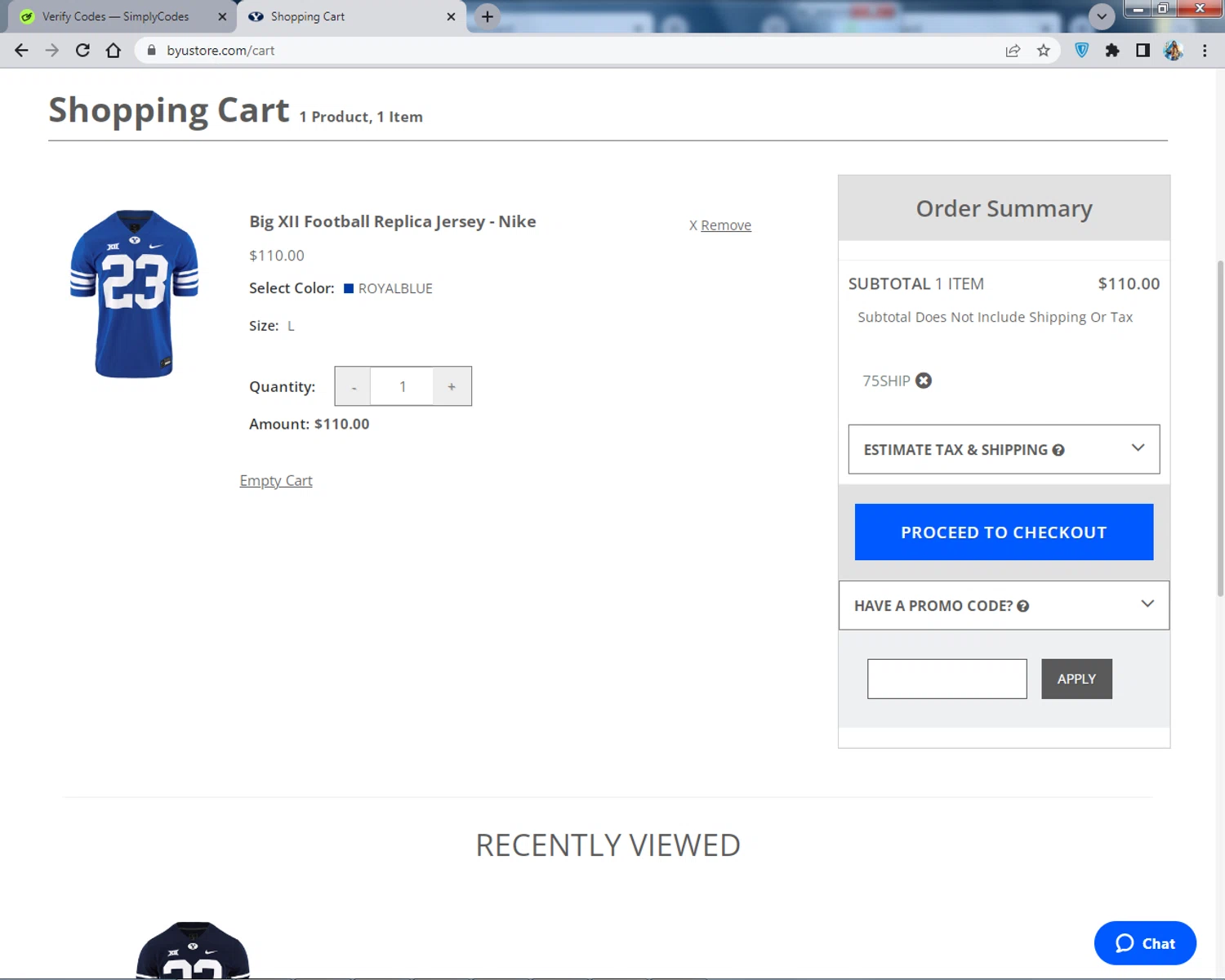Click the 75SHIP promo code text

click(886, 381)
